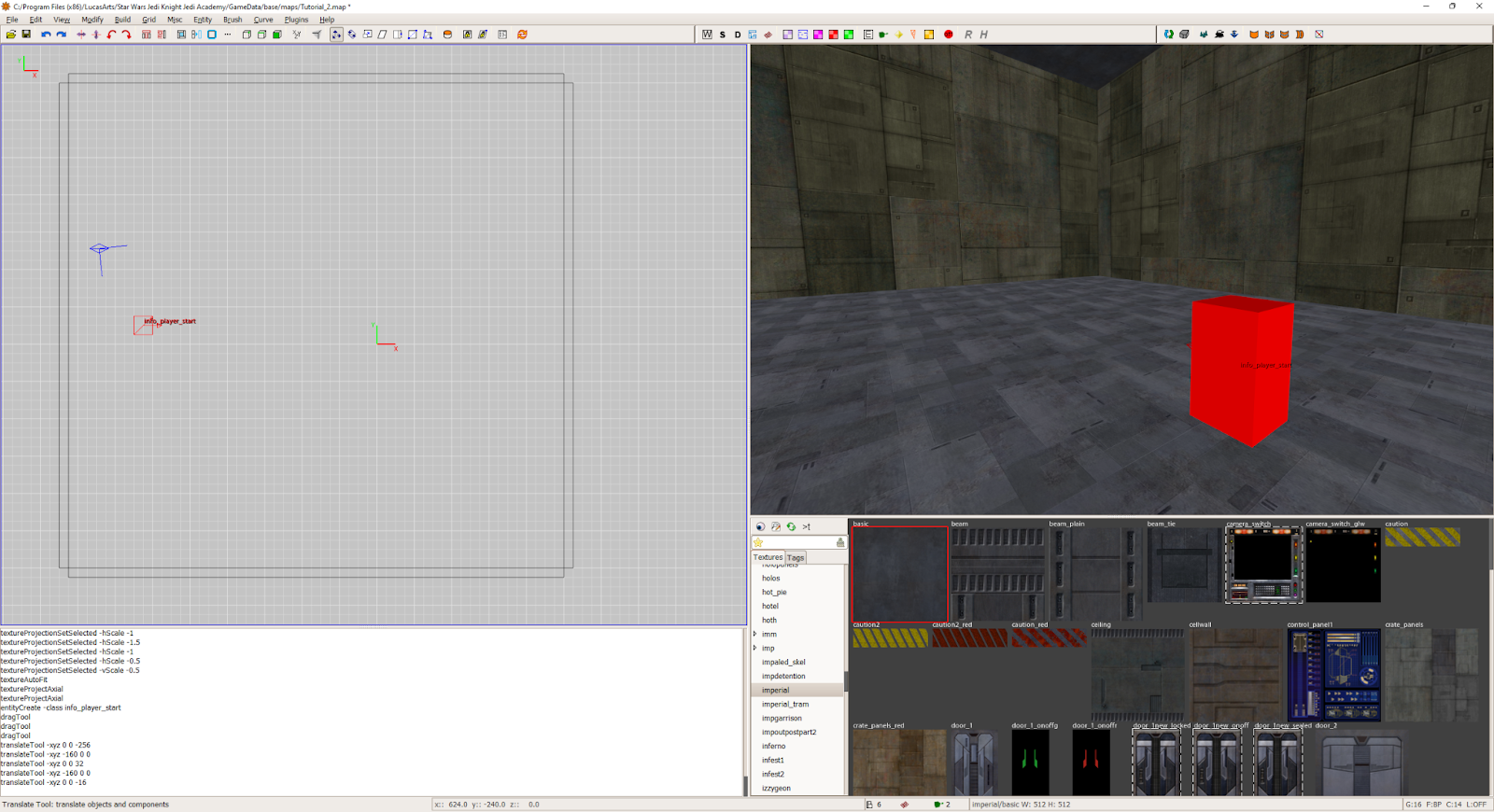Click the info_player_start entity in 2D view
Viewport: 1494px width, 812px height.
[x=143, y=325]
